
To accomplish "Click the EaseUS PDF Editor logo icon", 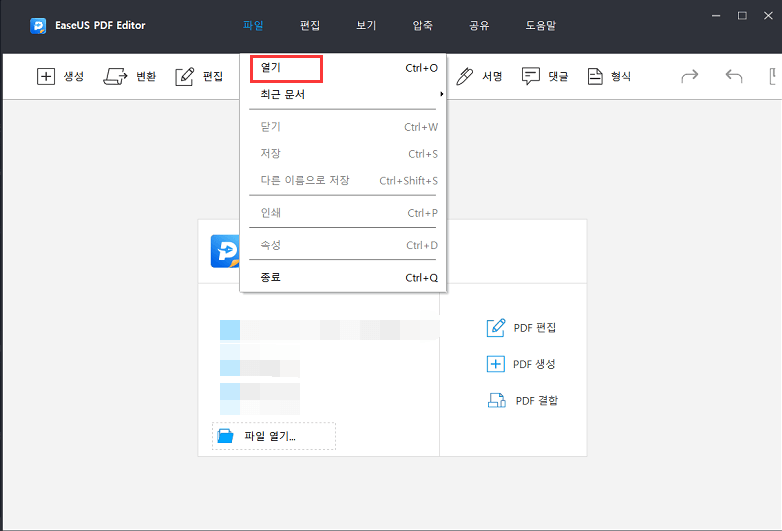I will click(x=40, y=25).
